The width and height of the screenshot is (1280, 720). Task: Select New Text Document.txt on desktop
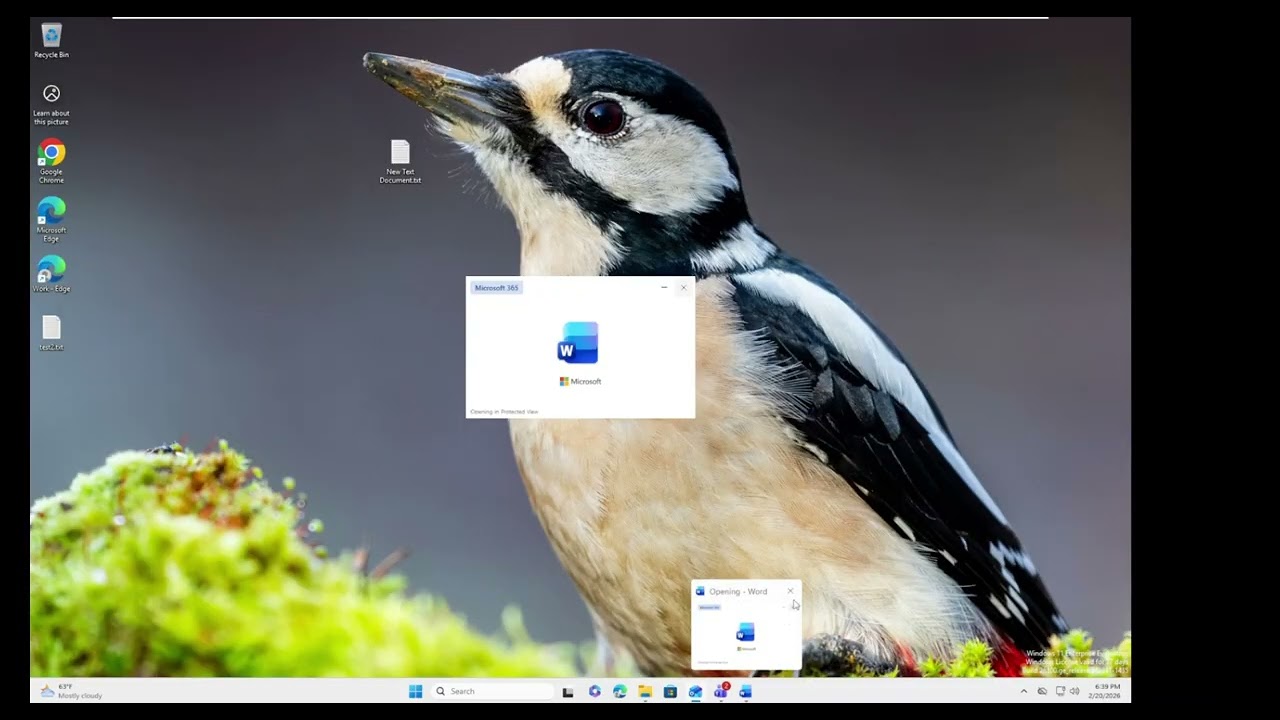pos(400,162)
